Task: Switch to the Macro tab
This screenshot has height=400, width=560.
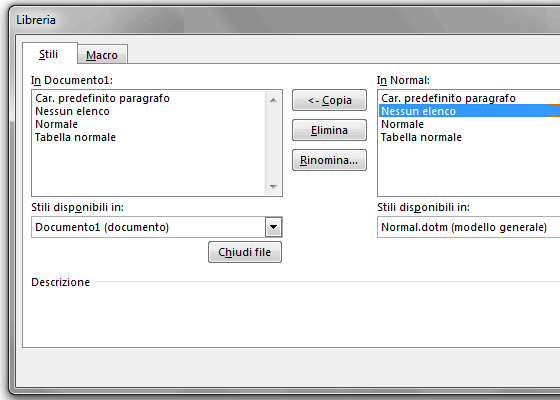Action: 102,55
